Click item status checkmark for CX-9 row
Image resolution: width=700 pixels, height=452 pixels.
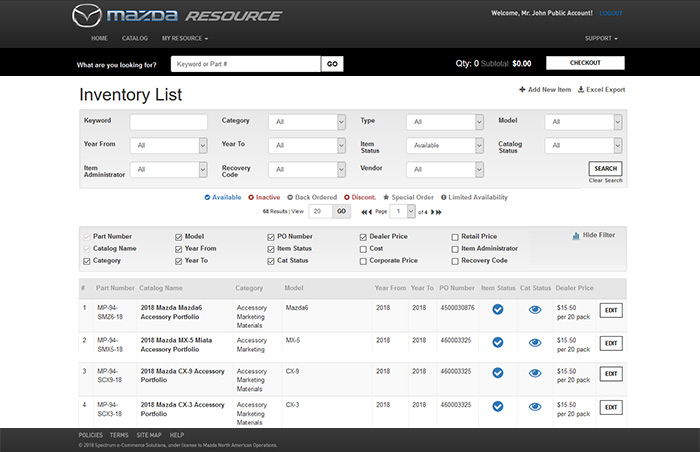tap(498, 375)
